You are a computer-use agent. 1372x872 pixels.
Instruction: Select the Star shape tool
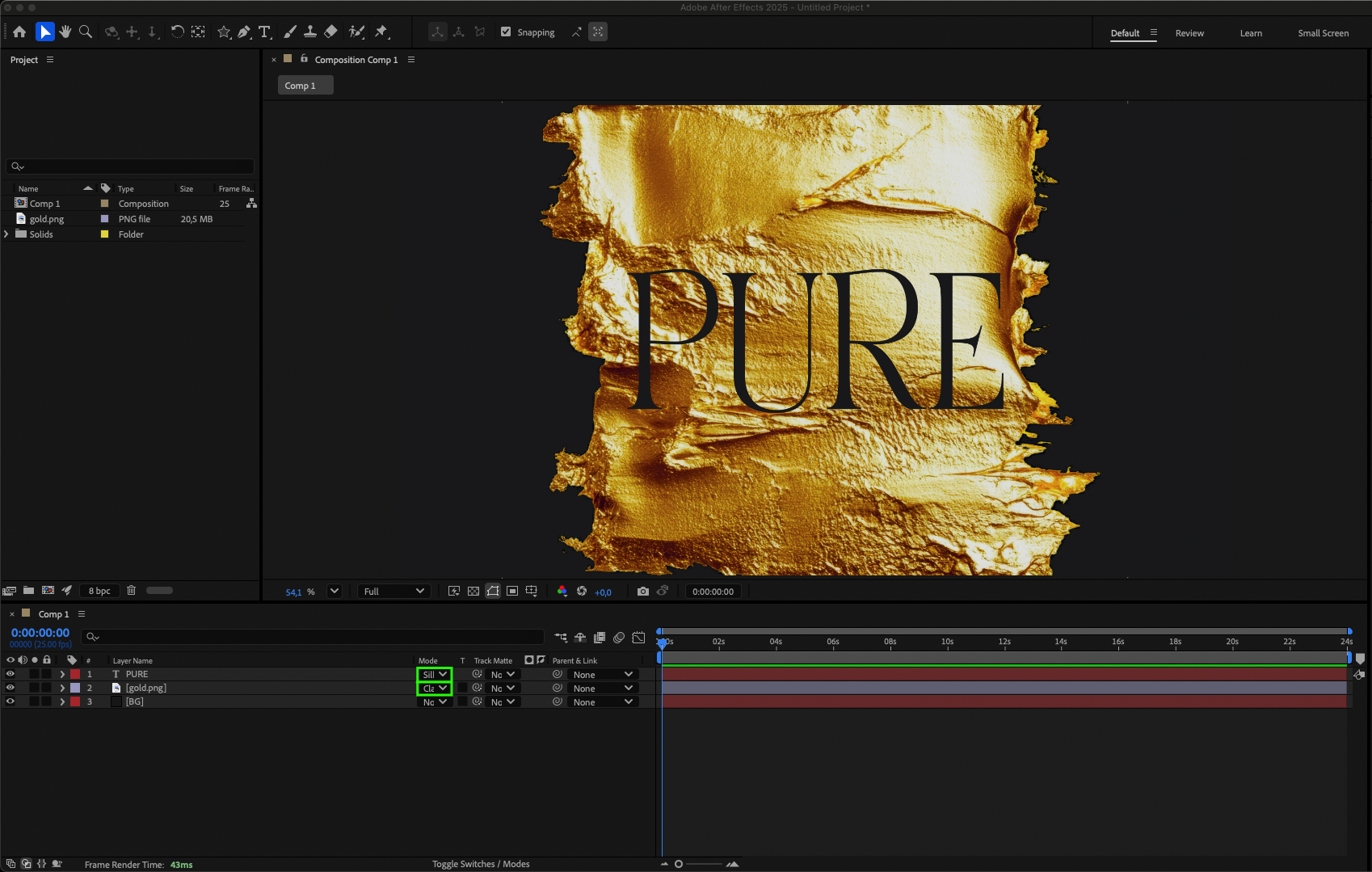(224, 32)
